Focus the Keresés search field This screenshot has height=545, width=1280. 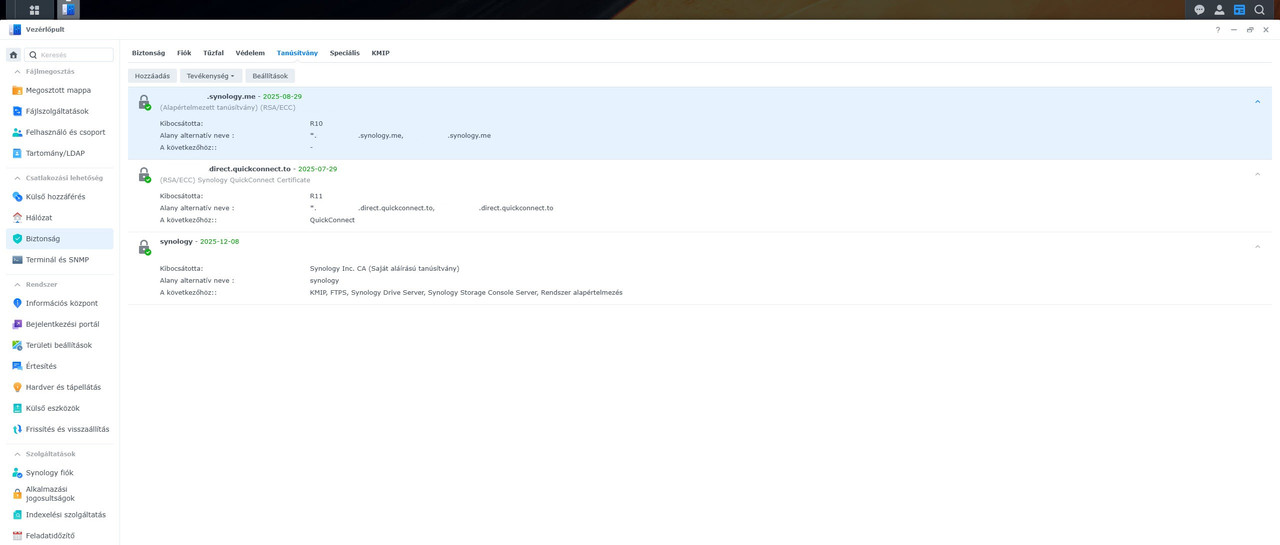[69, 55]
